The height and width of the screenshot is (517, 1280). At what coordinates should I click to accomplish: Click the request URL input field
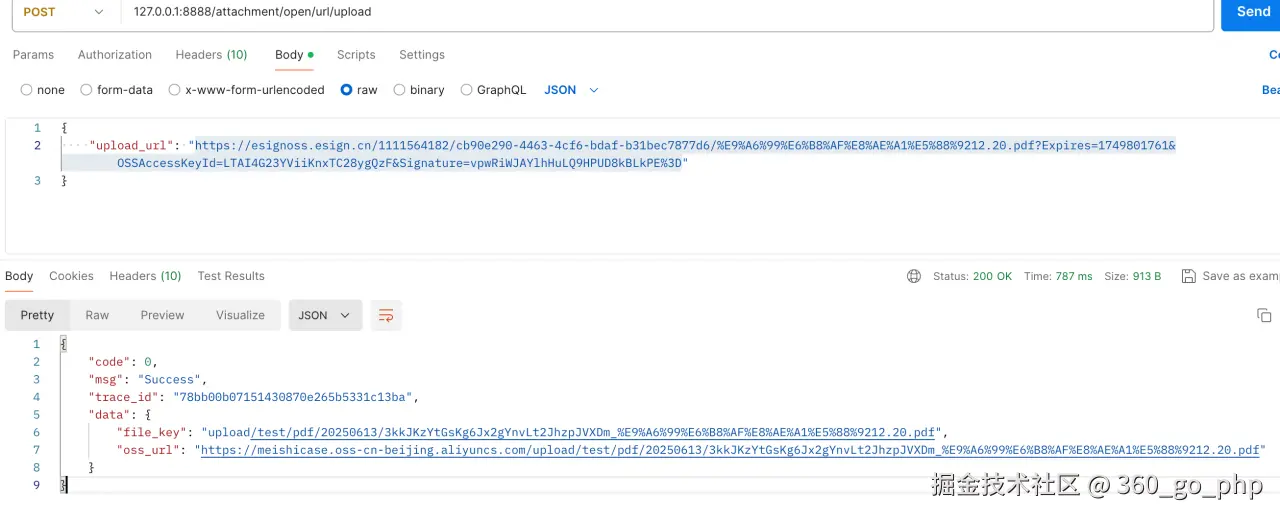pos(600,12)
